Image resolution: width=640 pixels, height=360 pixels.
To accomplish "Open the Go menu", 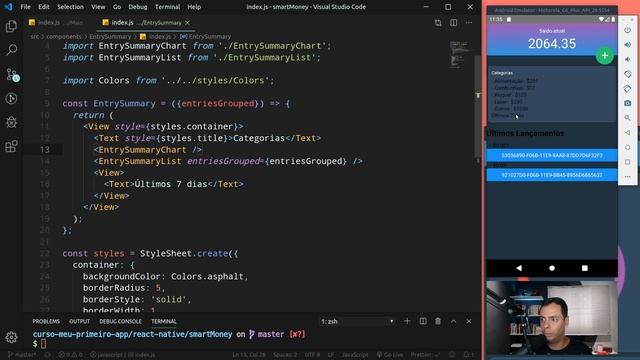I will point(117,7).
